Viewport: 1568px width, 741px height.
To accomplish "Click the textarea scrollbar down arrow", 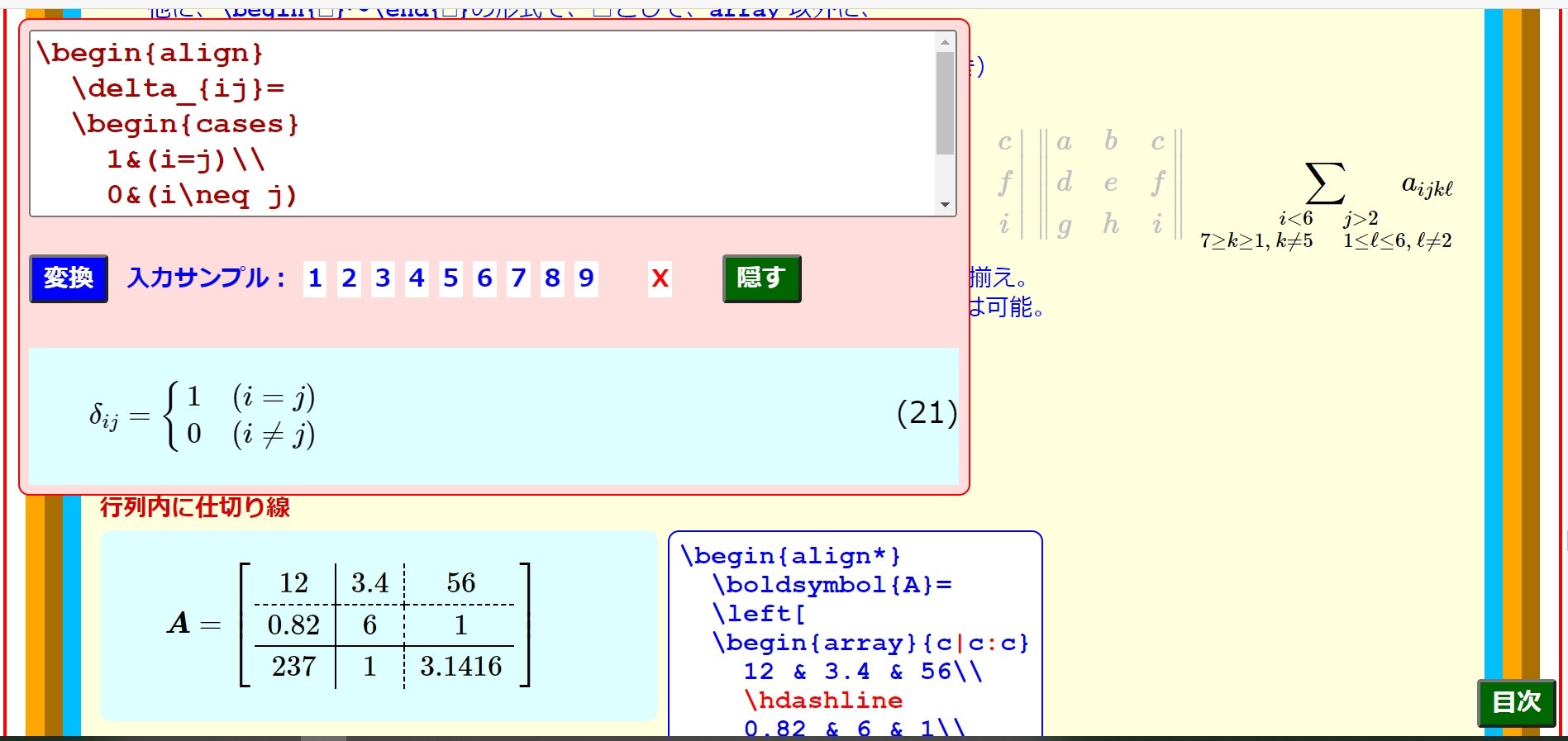I will point(945,205).
